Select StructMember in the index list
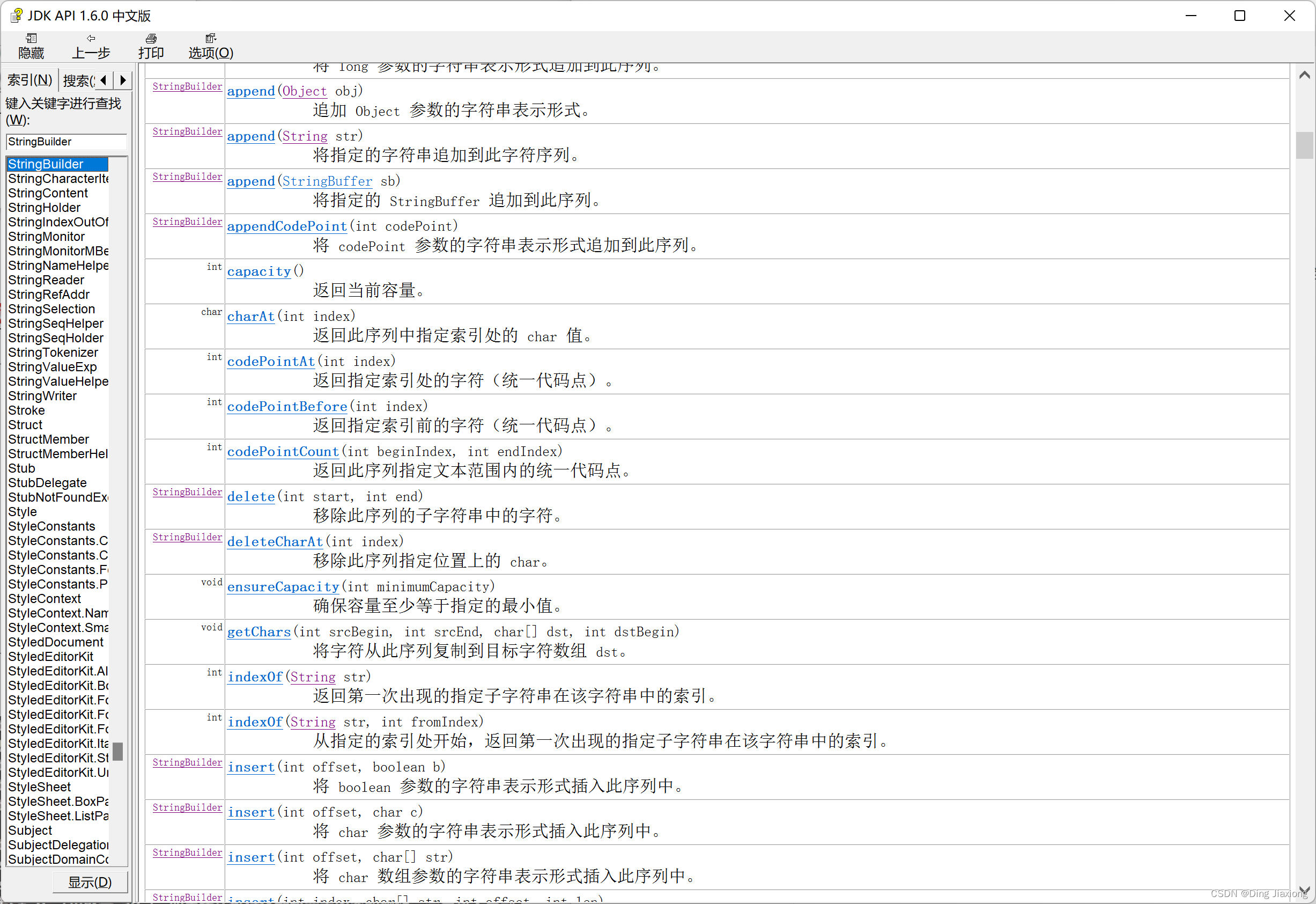Screen dimensions: 1316x904 coord(49,439)
